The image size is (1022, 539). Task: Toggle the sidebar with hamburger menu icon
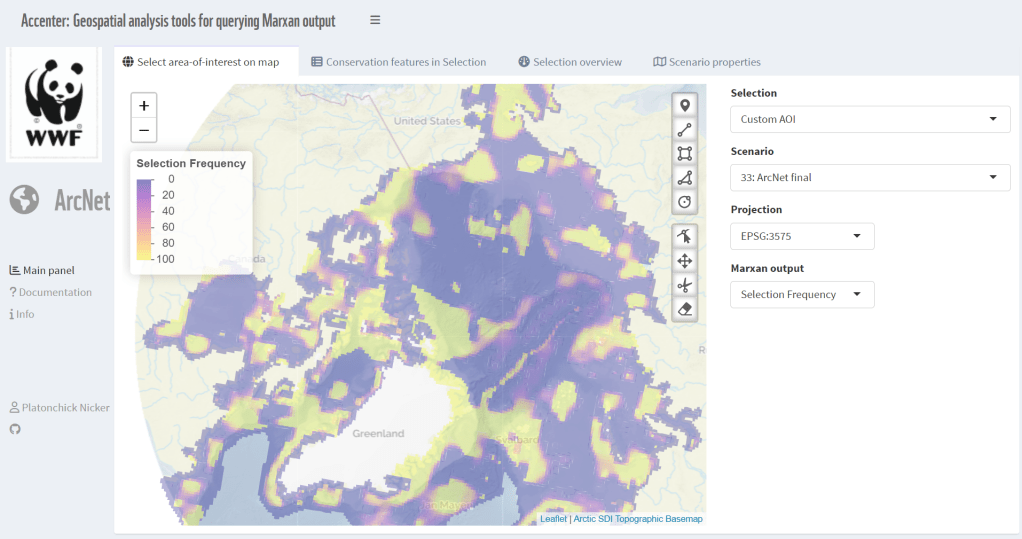[x=375, y=20]
